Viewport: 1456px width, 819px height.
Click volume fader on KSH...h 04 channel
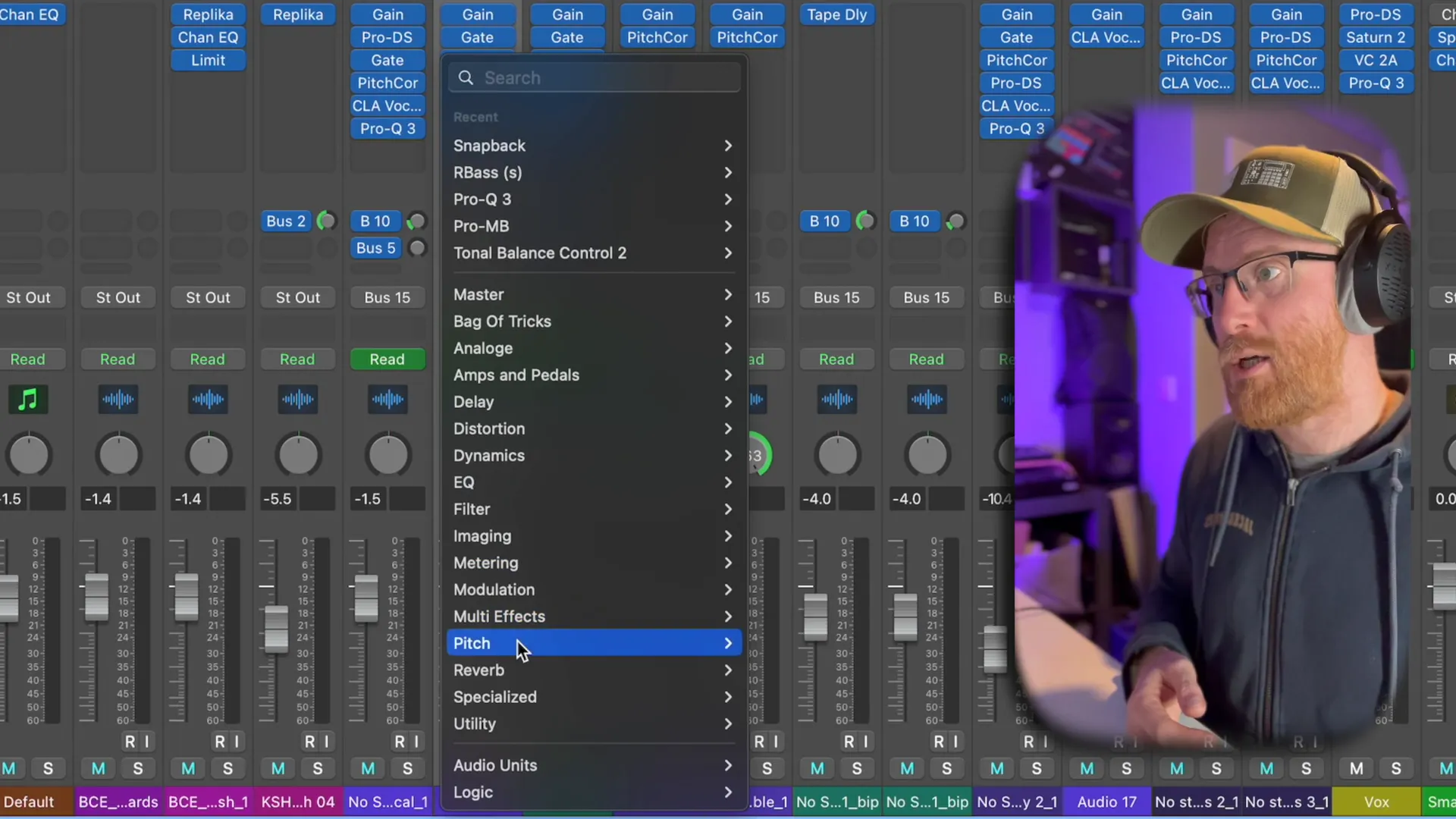276,629
